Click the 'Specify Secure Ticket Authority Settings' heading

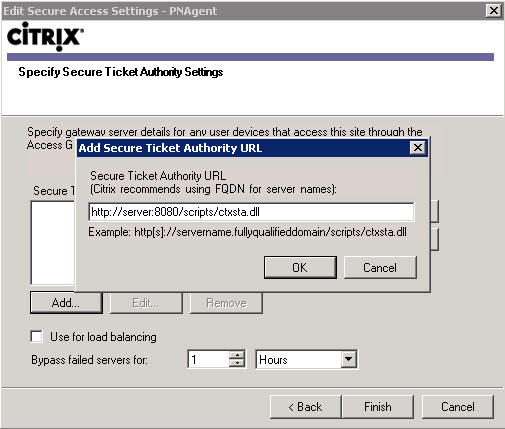coord(121,72)
